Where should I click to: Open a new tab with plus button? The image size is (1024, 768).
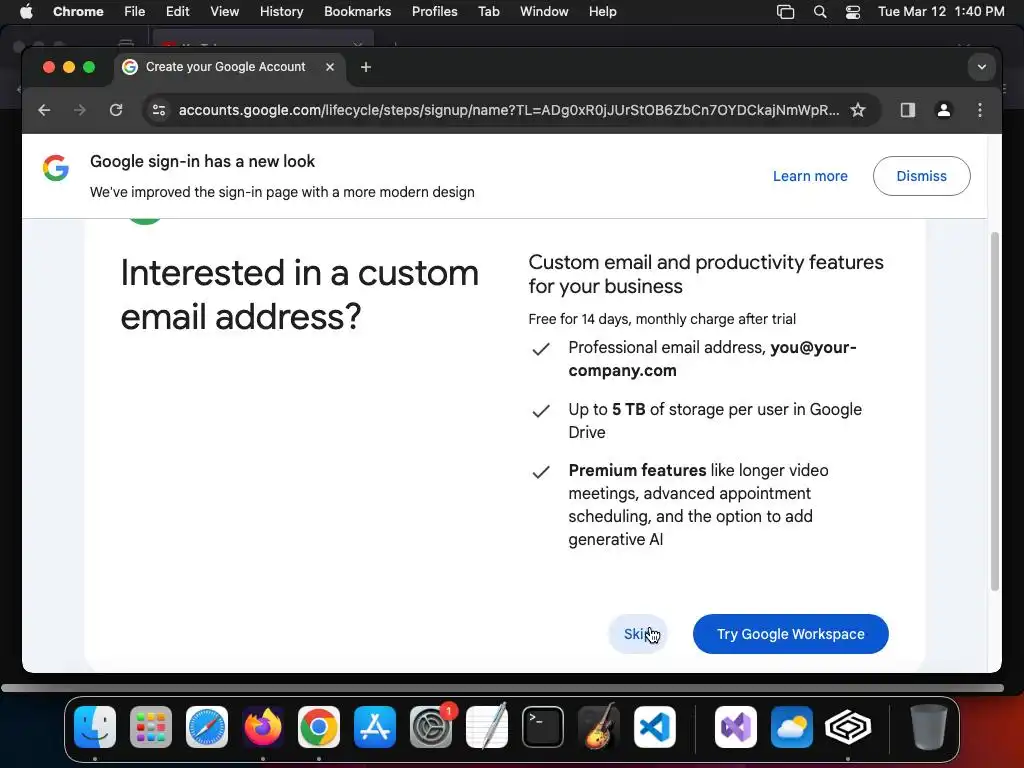(x=366, y=67)
